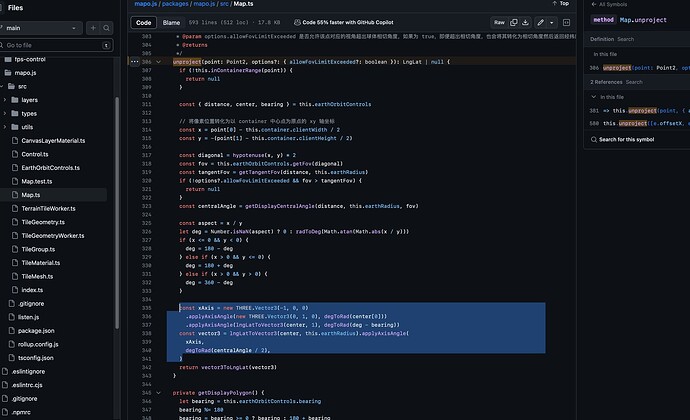Click Code 55% faster with GitHub Copilot
The image size is (690, 420).
348,22
